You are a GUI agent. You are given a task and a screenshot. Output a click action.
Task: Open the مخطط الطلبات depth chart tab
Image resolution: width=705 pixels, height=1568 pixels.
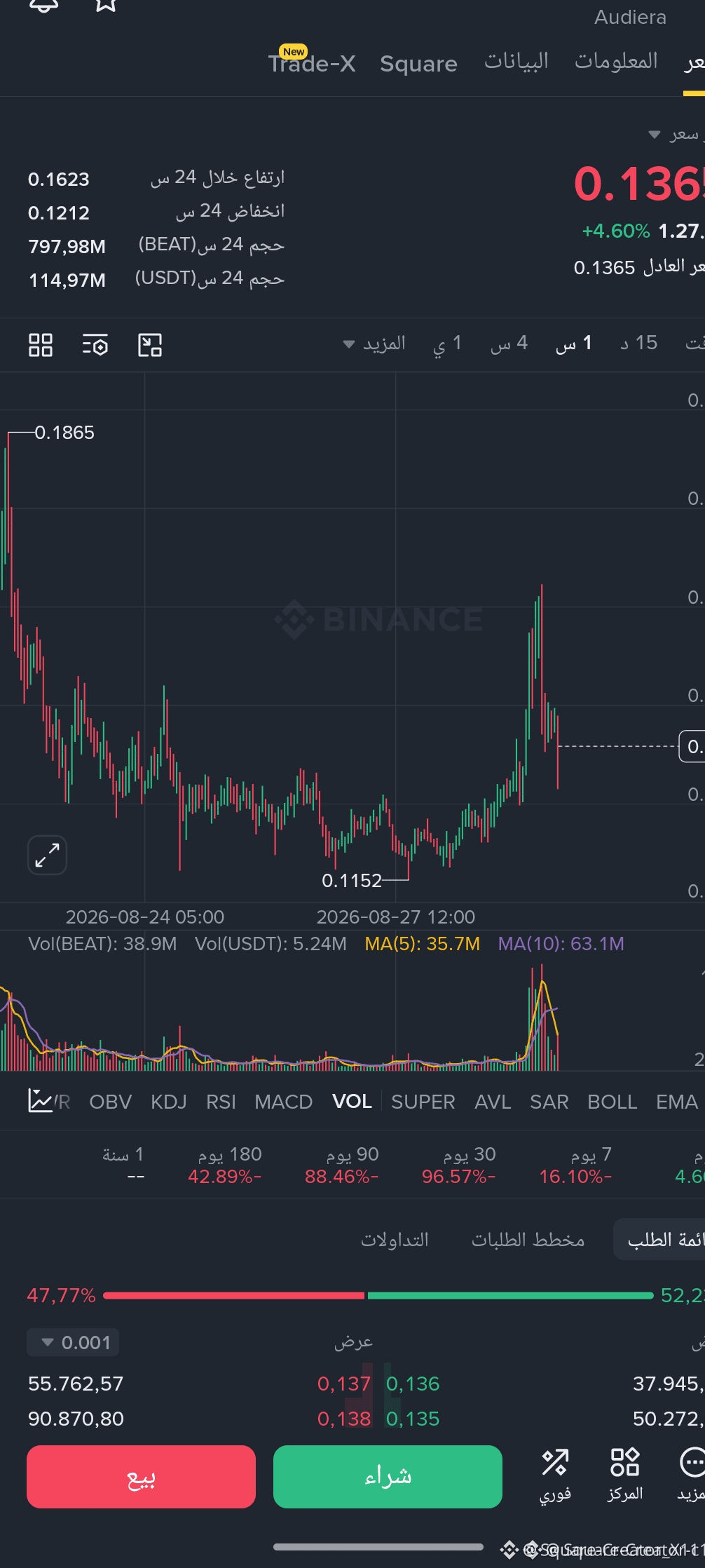pos(528,1240)
